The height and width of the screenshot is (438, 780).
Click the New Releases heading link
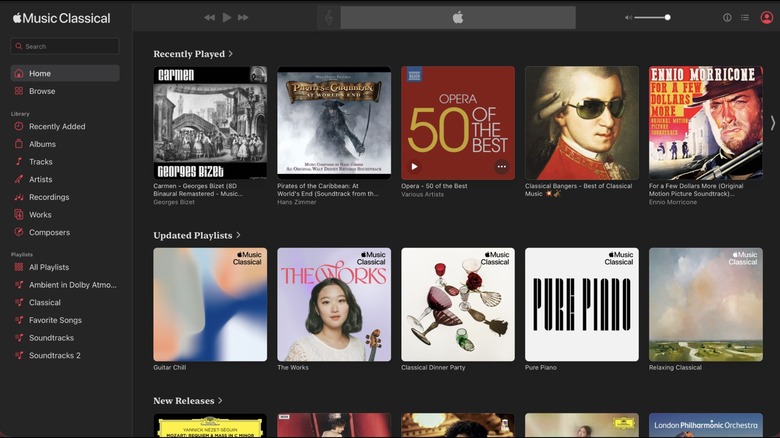pos(184,401)
